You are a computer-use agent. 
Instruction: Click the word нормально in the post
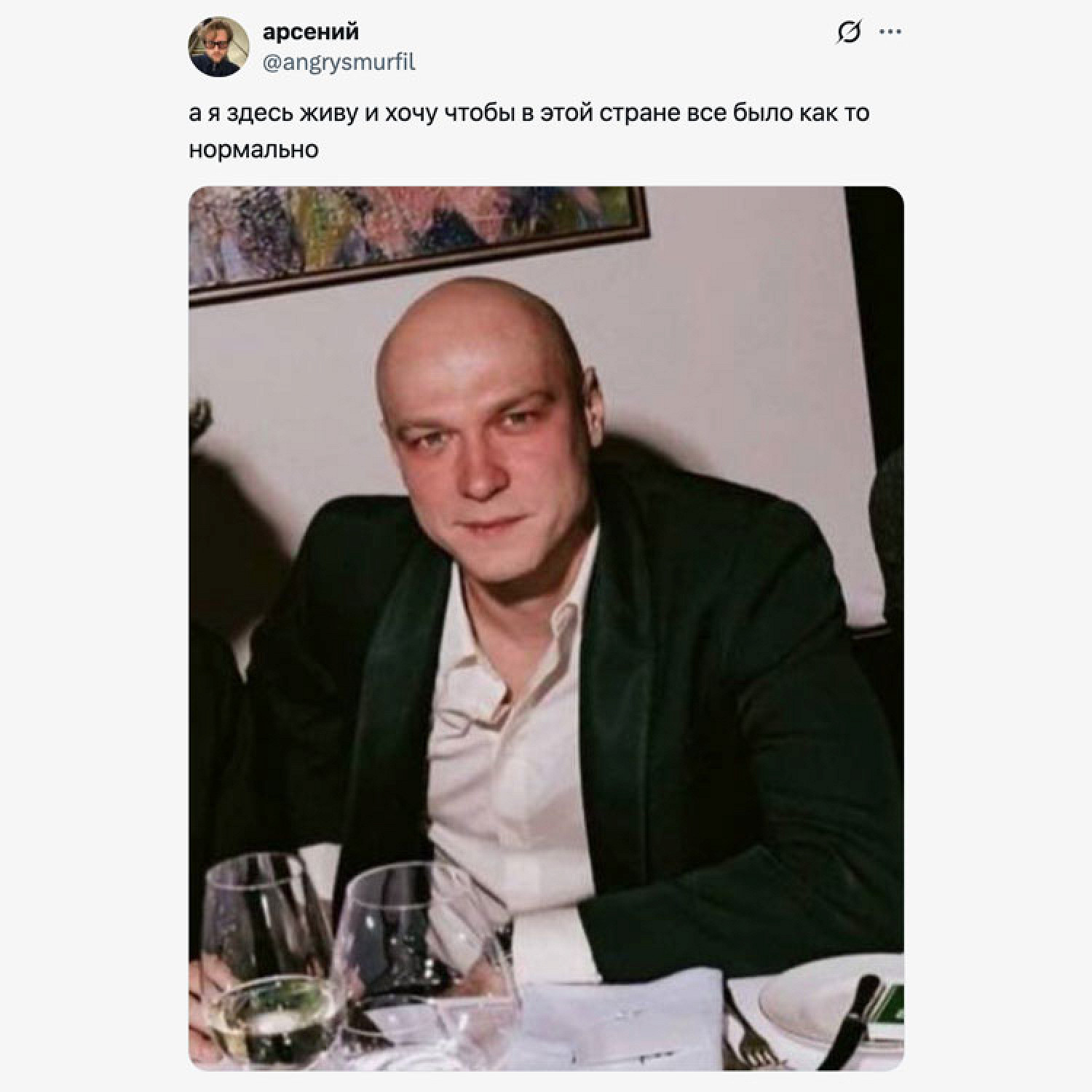tap(253, 150)
